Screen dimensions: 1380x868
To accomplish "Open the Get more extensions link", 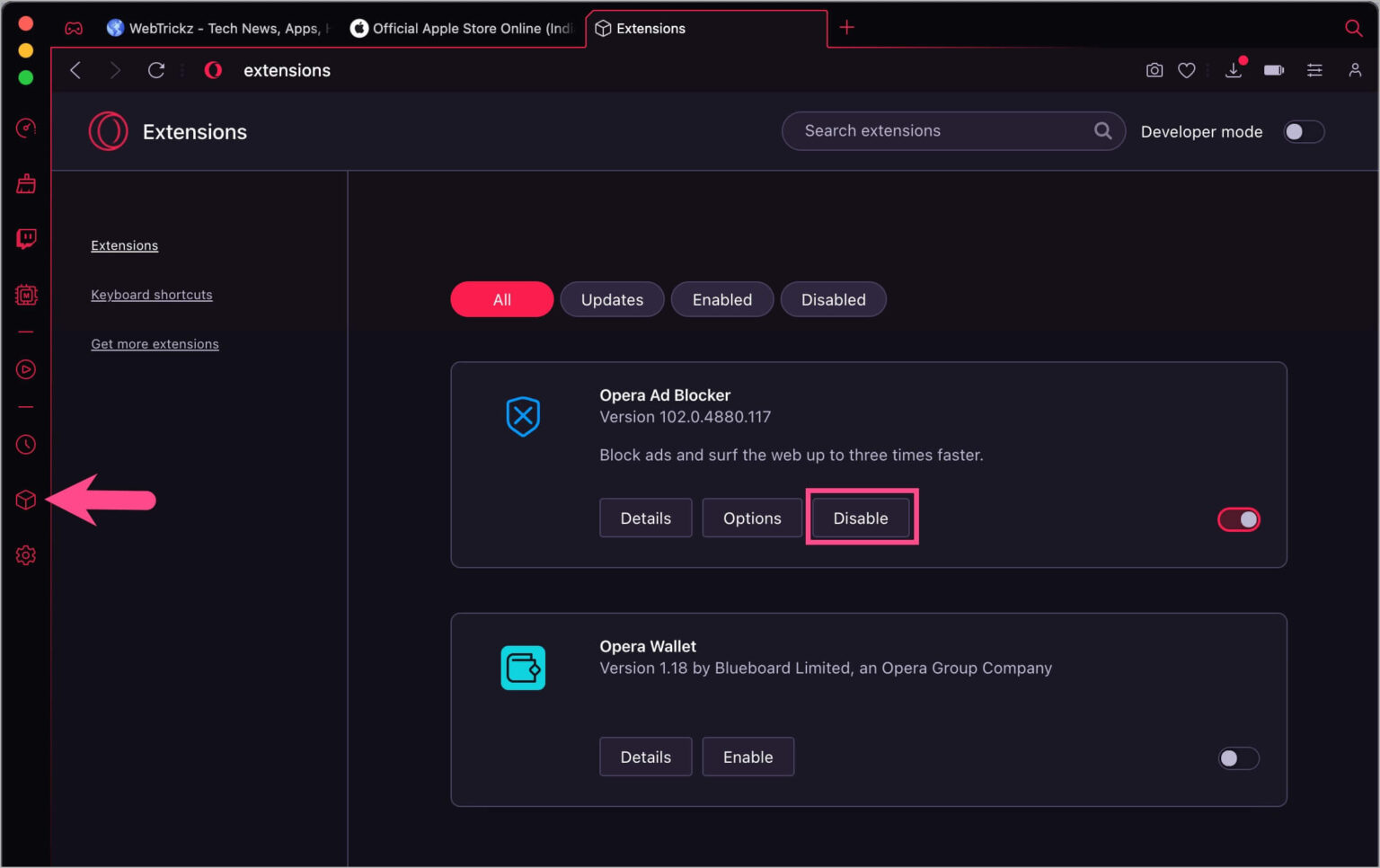I will (x=155, y=343).
